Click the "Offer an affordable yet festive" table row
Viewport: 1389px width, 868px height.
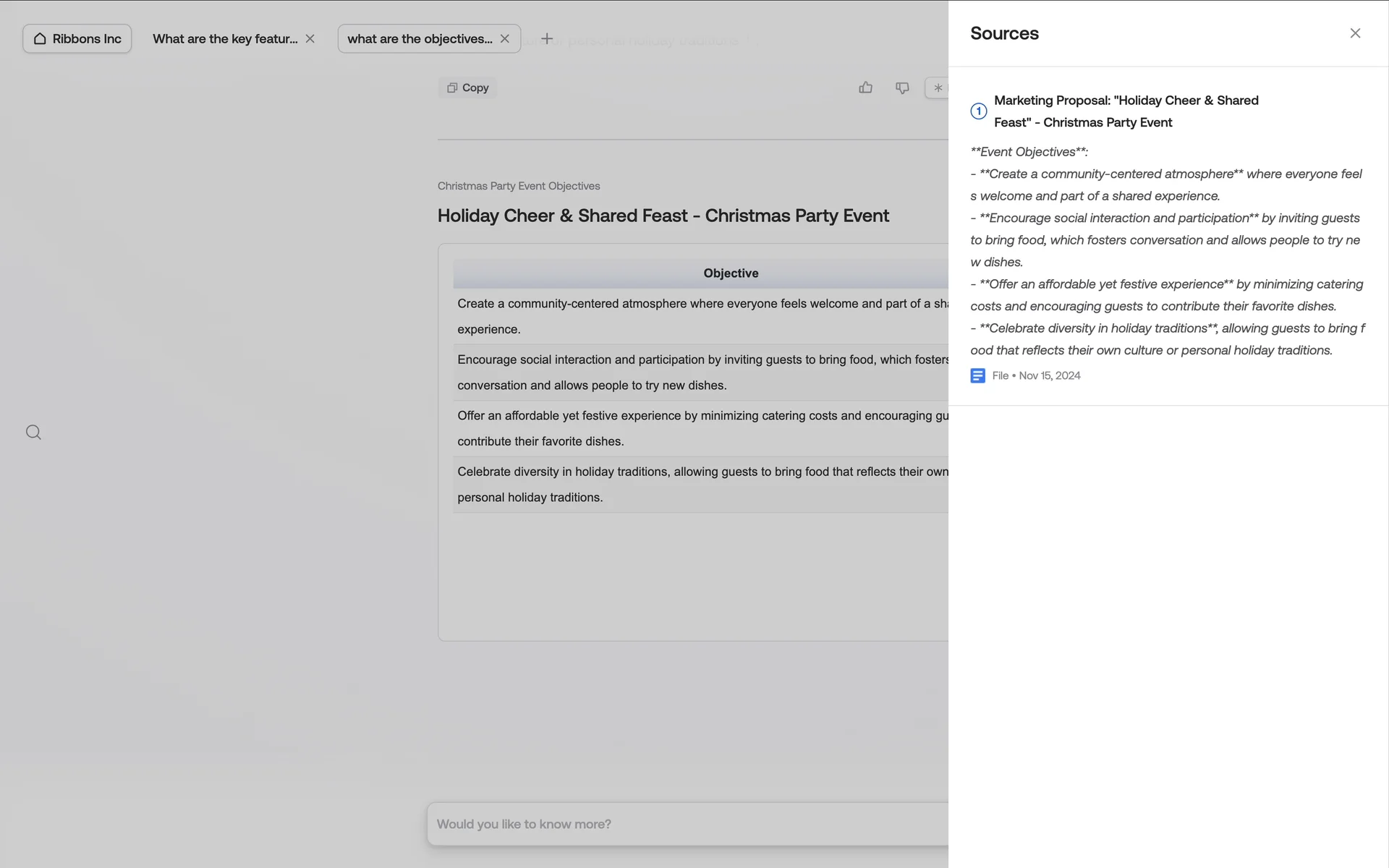[702, 428]
